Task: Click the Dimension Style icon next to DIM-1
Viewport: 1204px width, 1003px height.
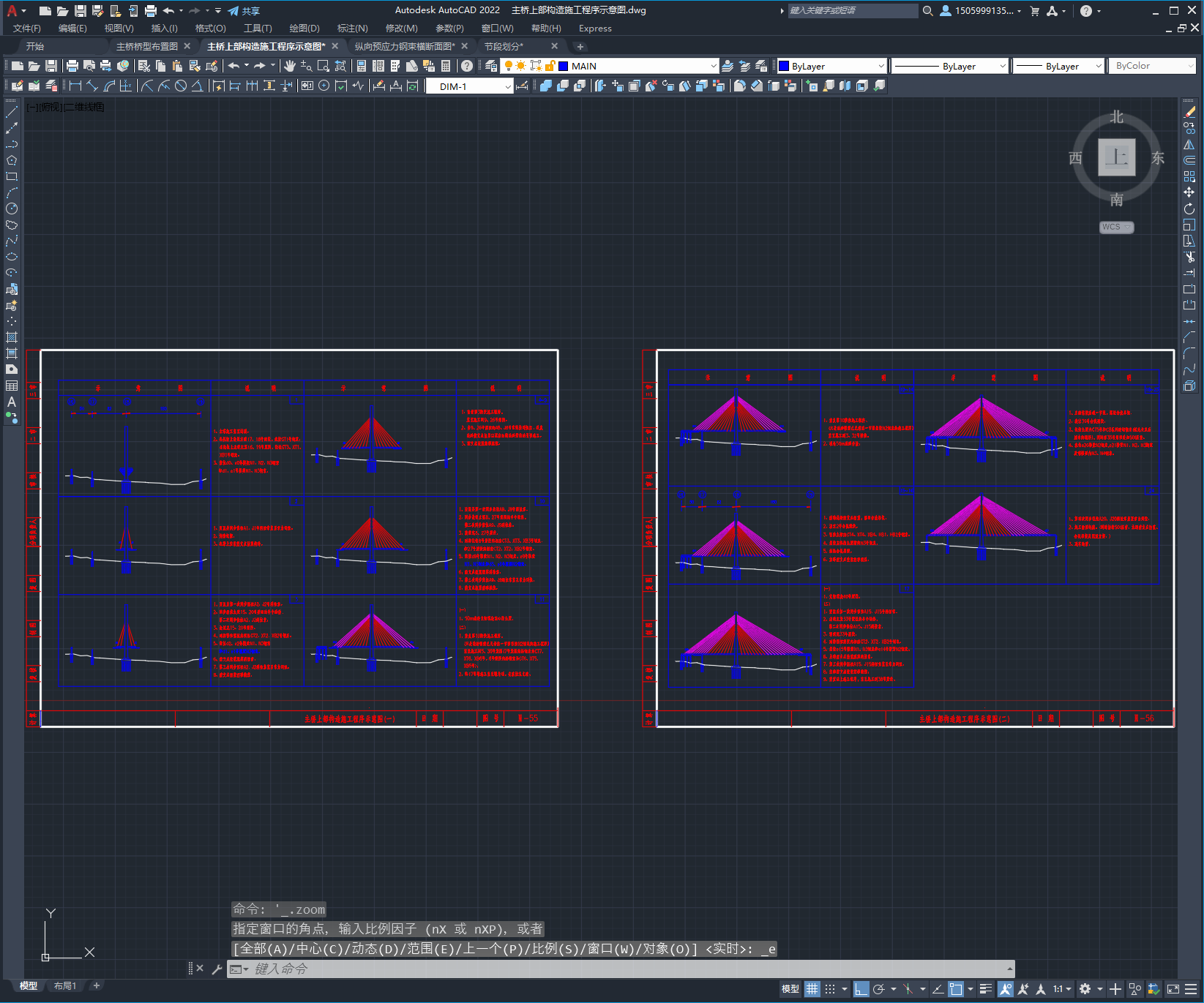Action: point(522,86)
